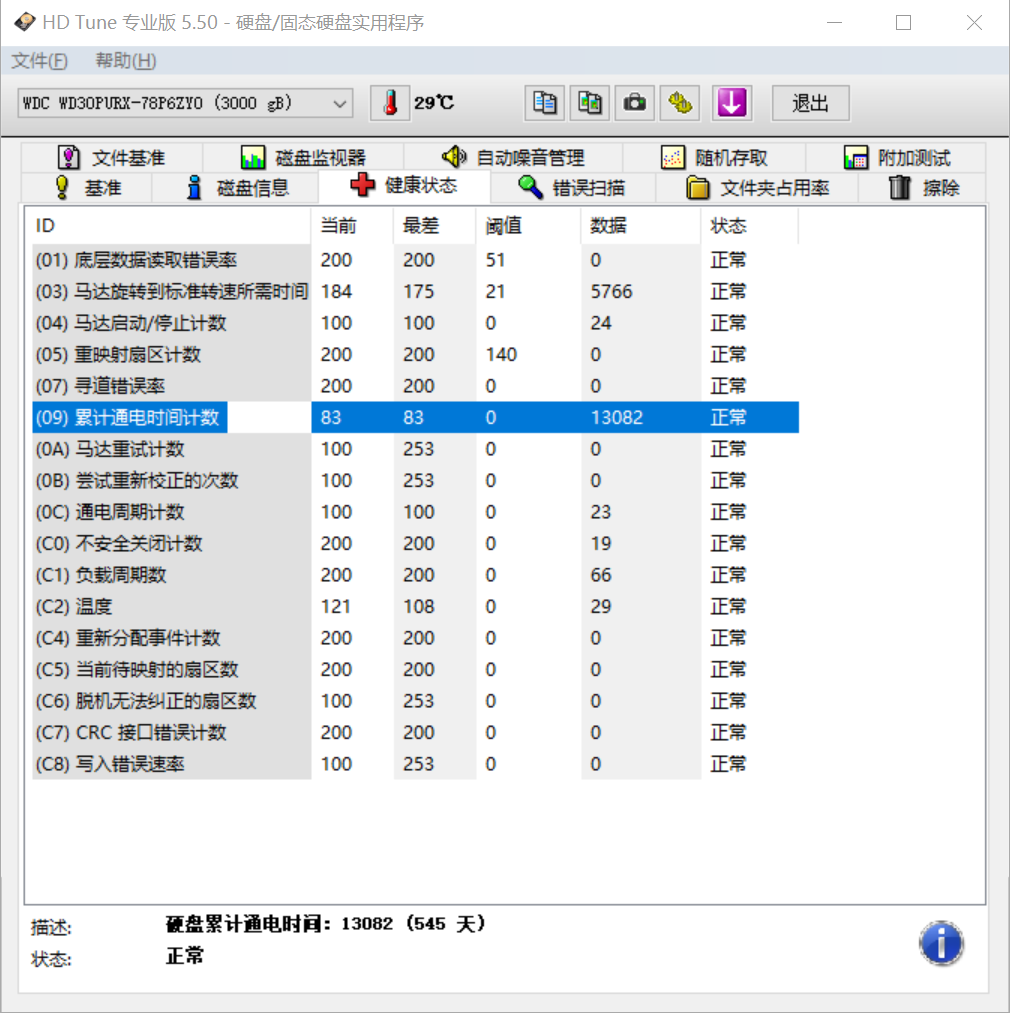1010x1013 pixels.
Task: Click the 退出 exit button
Action: tap(810, 103)
